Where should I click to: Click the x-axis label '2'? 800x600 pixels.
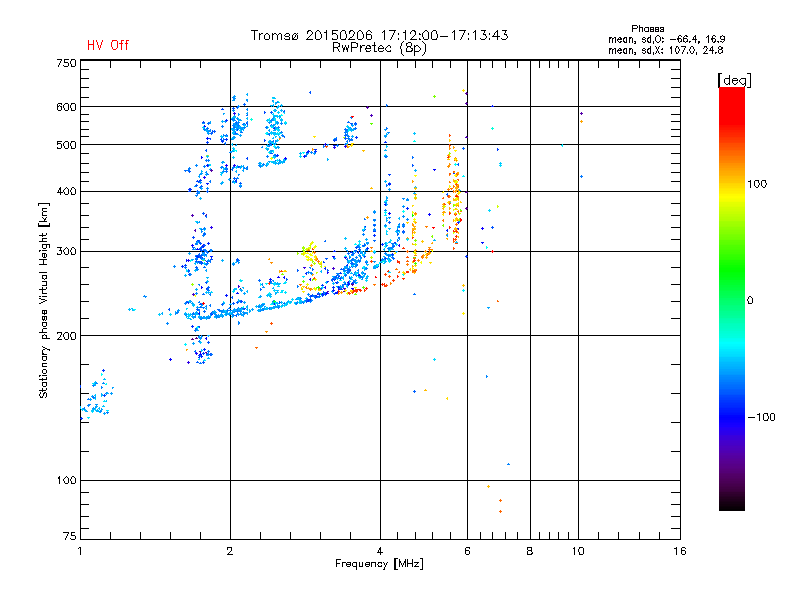[230, 551]
